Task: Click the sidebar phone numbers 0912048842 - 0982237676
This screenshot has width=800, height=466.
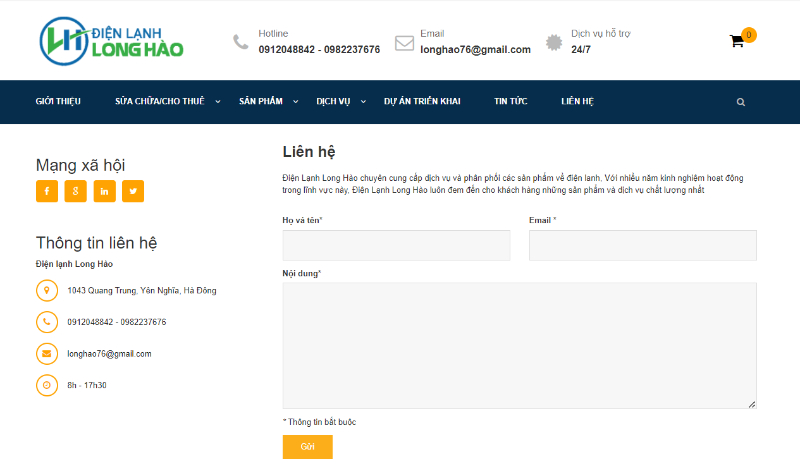Action: click(117, 322)
